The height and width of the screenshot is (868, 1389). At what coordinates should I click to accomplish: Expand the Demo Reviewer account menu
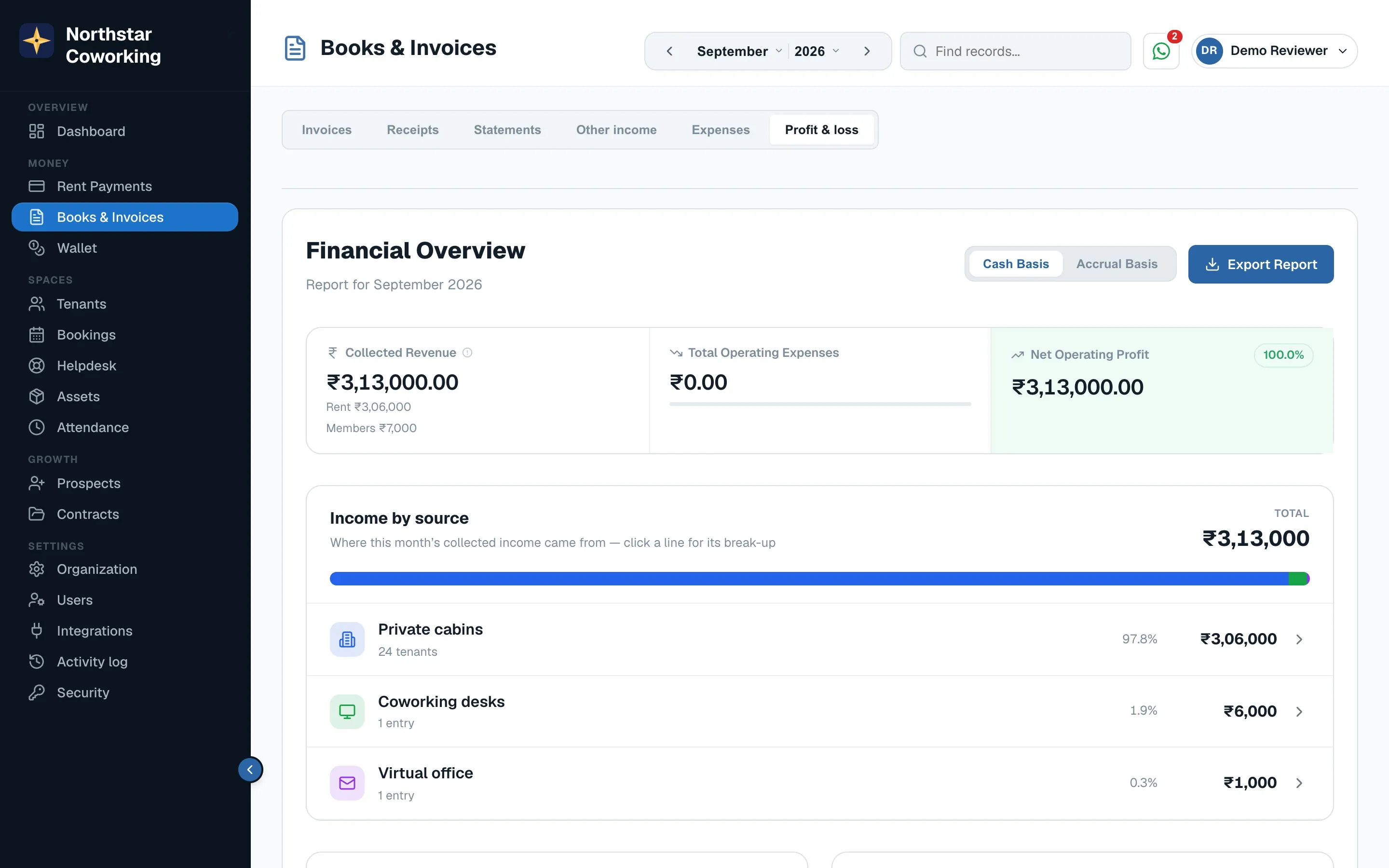(1274, 51)
